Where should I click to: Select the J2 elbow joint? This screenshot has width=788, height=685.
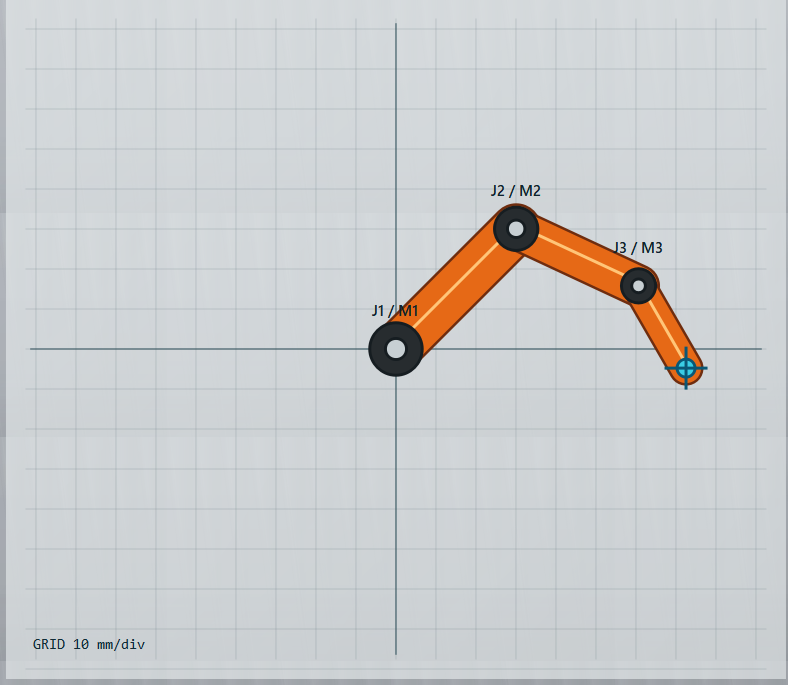coord(516,229)
